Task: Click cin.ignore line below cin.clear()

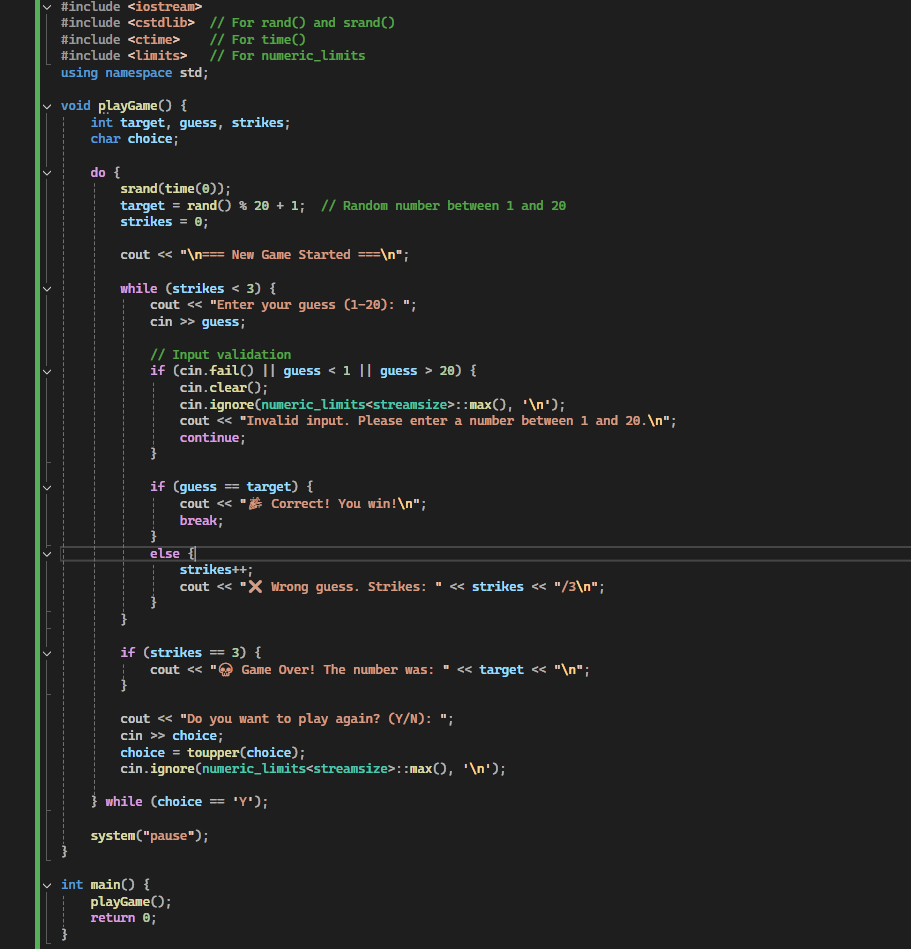Action: pos(372,405)
